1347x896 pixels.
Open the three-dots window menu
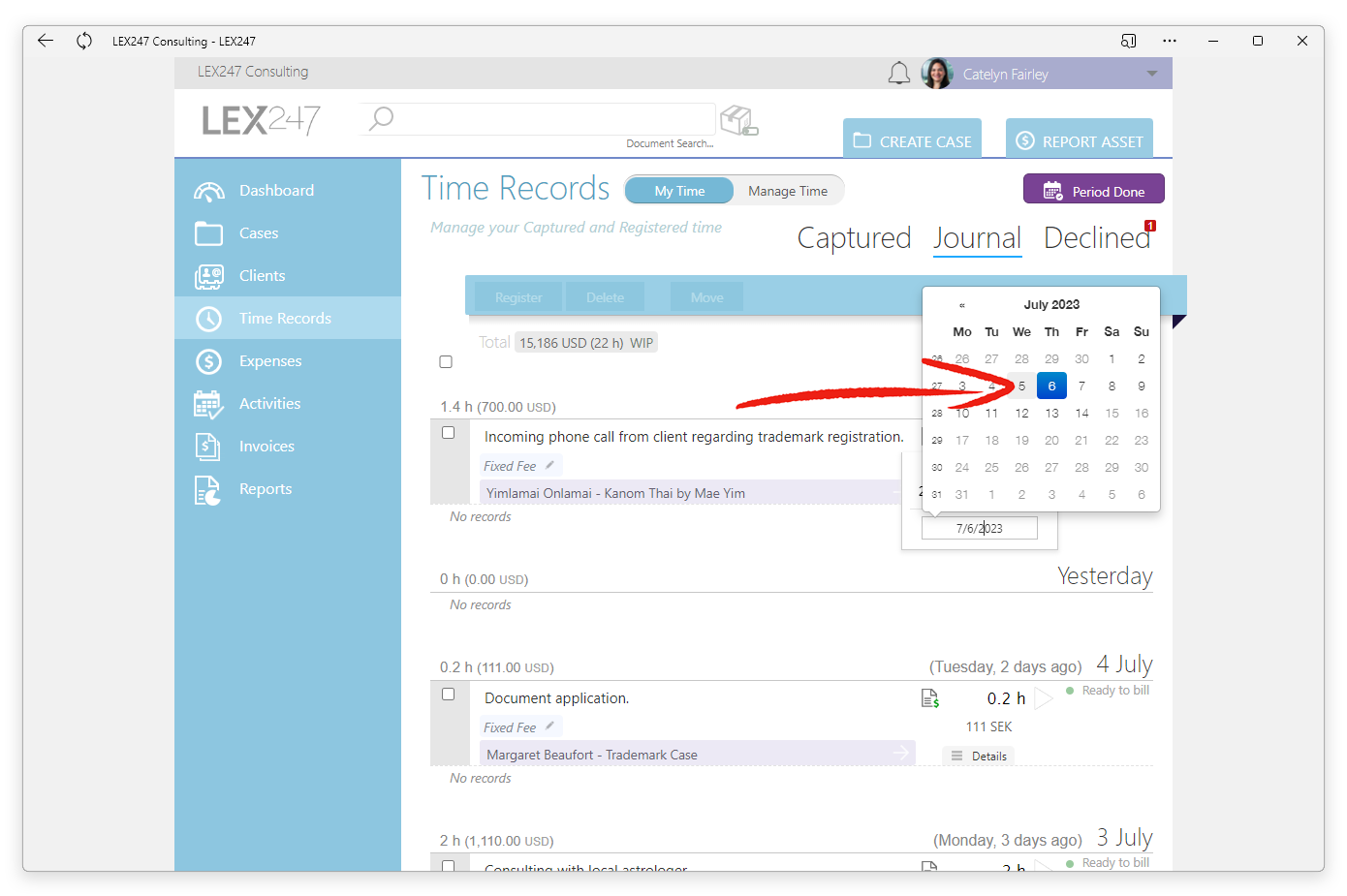click(x=1170, y=41)
